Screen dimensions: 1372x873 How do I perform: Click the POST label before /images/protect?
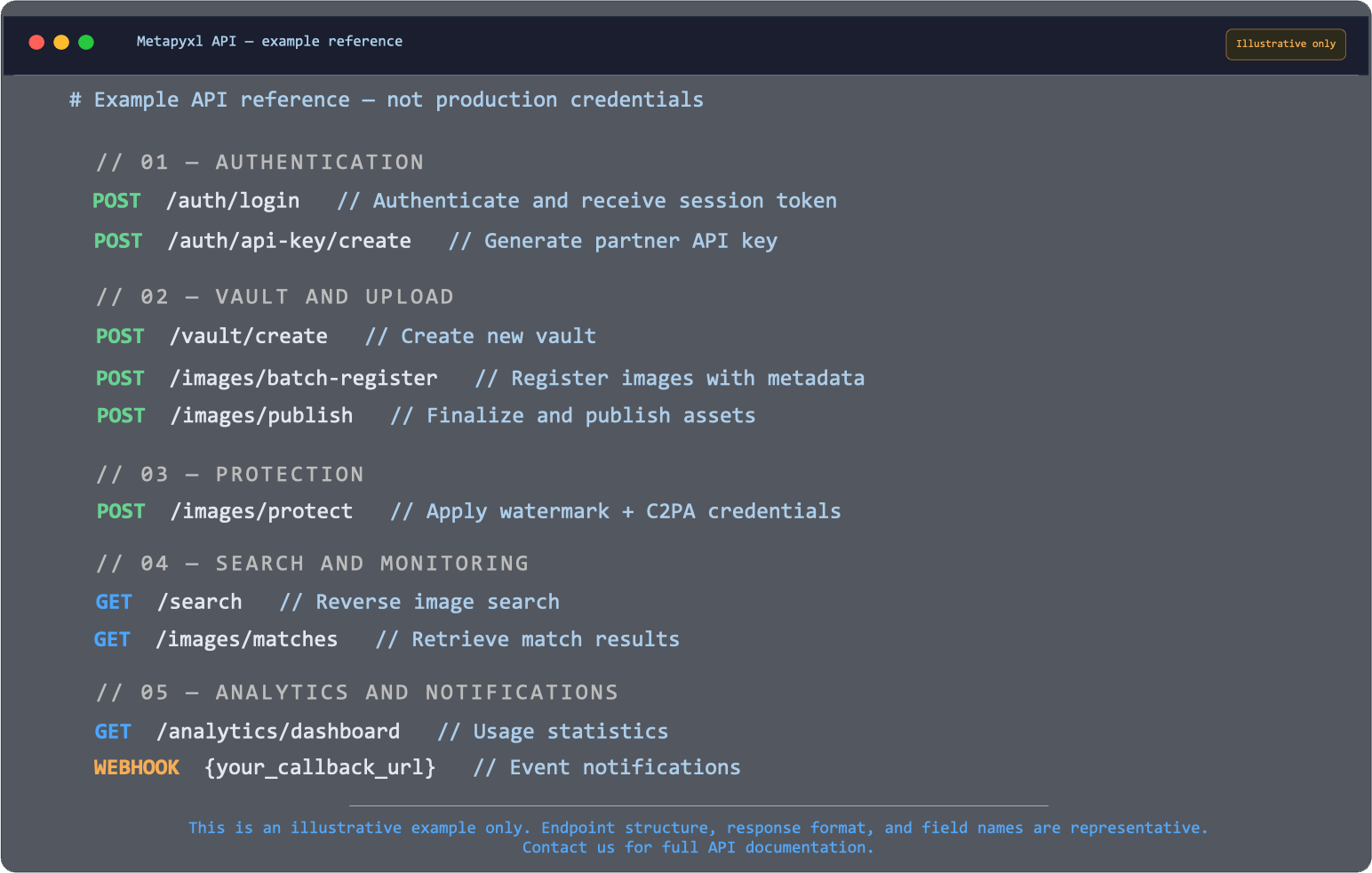click(121, 511)
